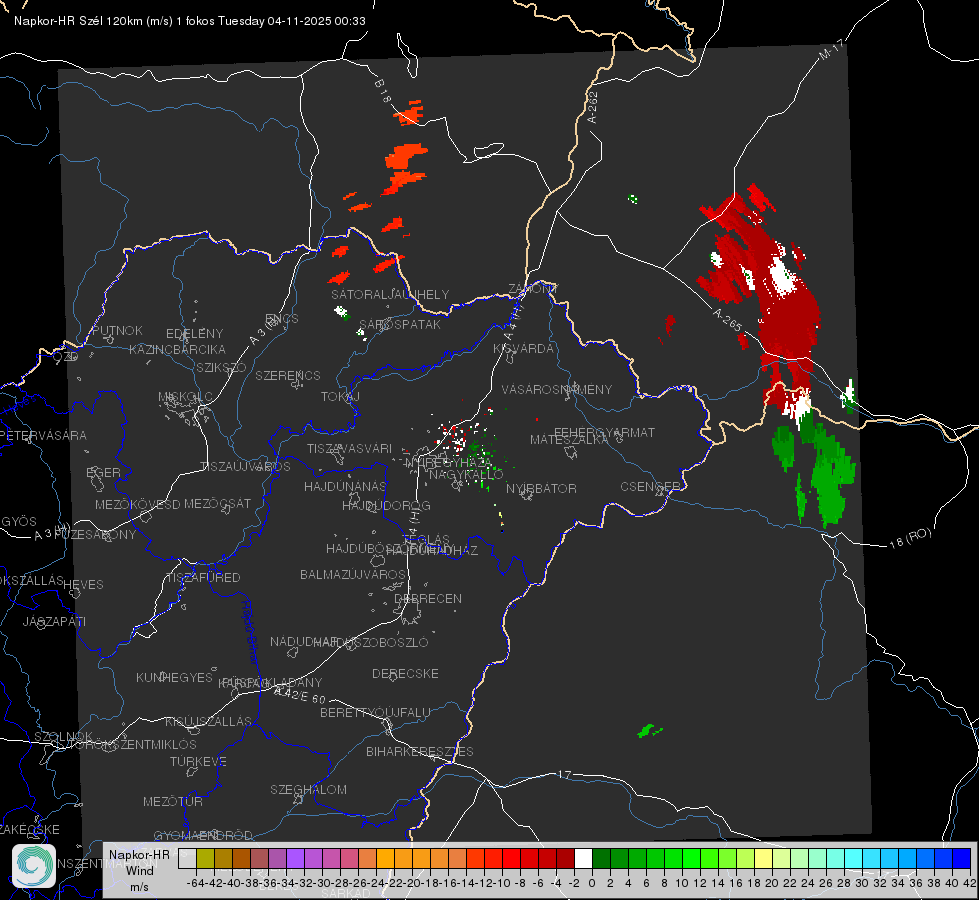The image size is (979, 900).
Task: Click the HAJDÚNÁNÁS label
Action: click(x=345, y=486)
